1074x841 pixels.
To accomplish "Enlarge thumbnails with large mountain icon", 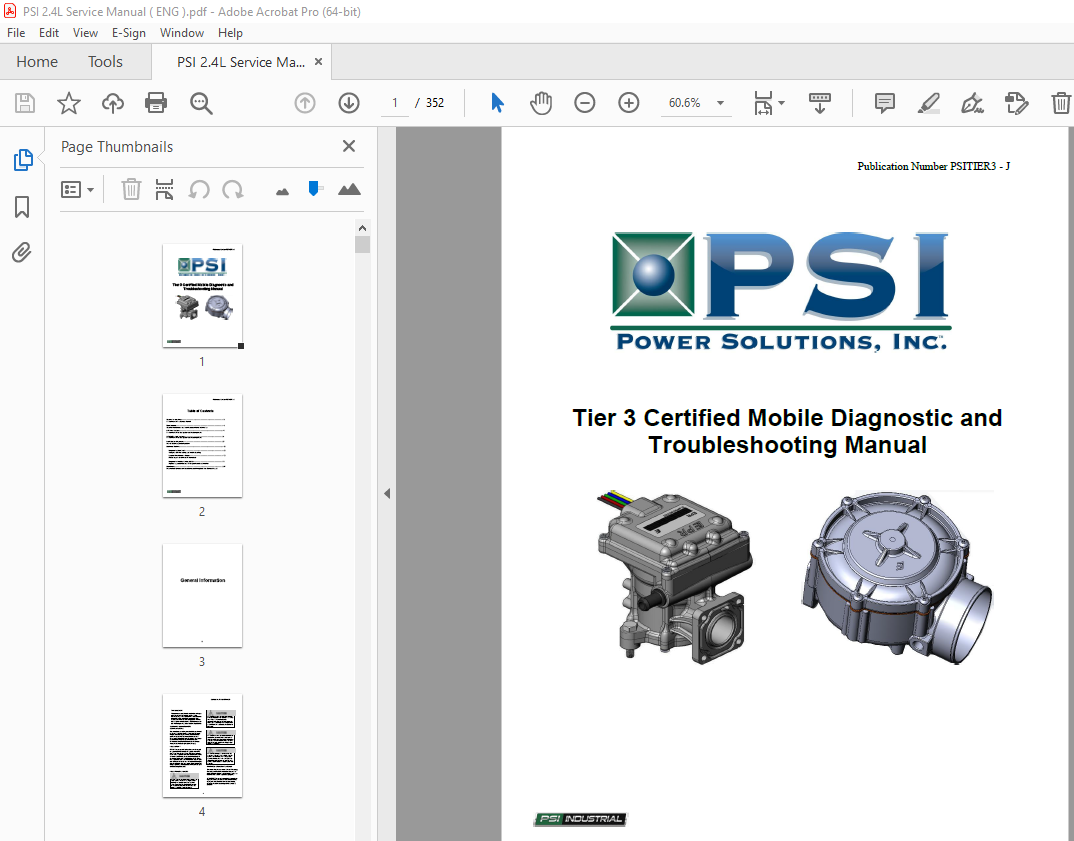I will tap(349, 189).
